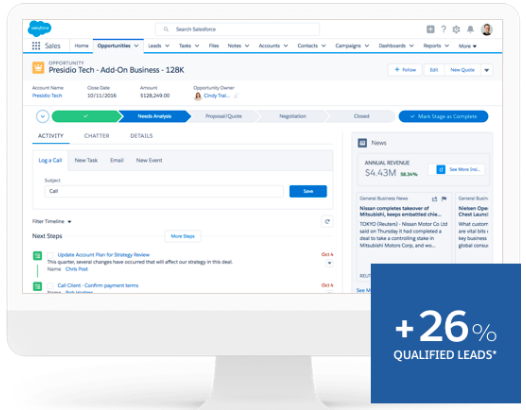
Task: Open the Campaigns tab
Action: pyautogui.click(x=348, y=46)
